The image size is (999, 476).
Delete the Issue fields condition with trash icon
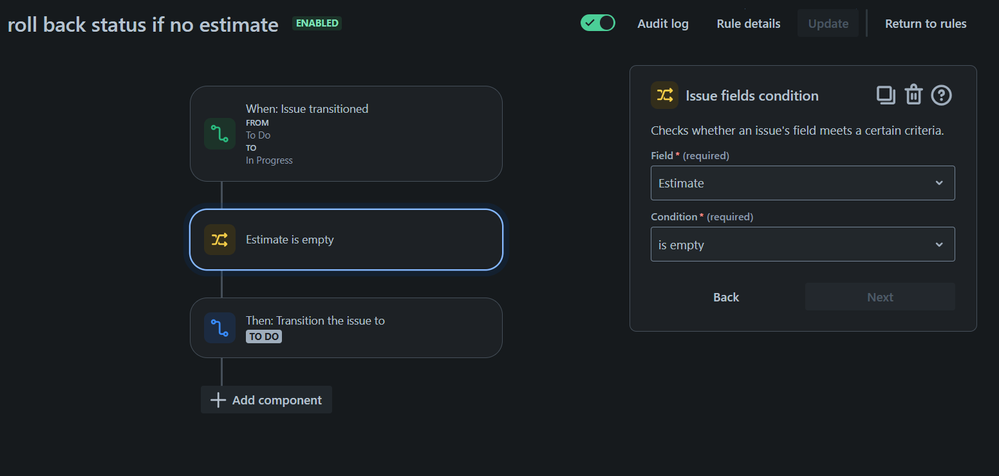(x=914, y=95)
